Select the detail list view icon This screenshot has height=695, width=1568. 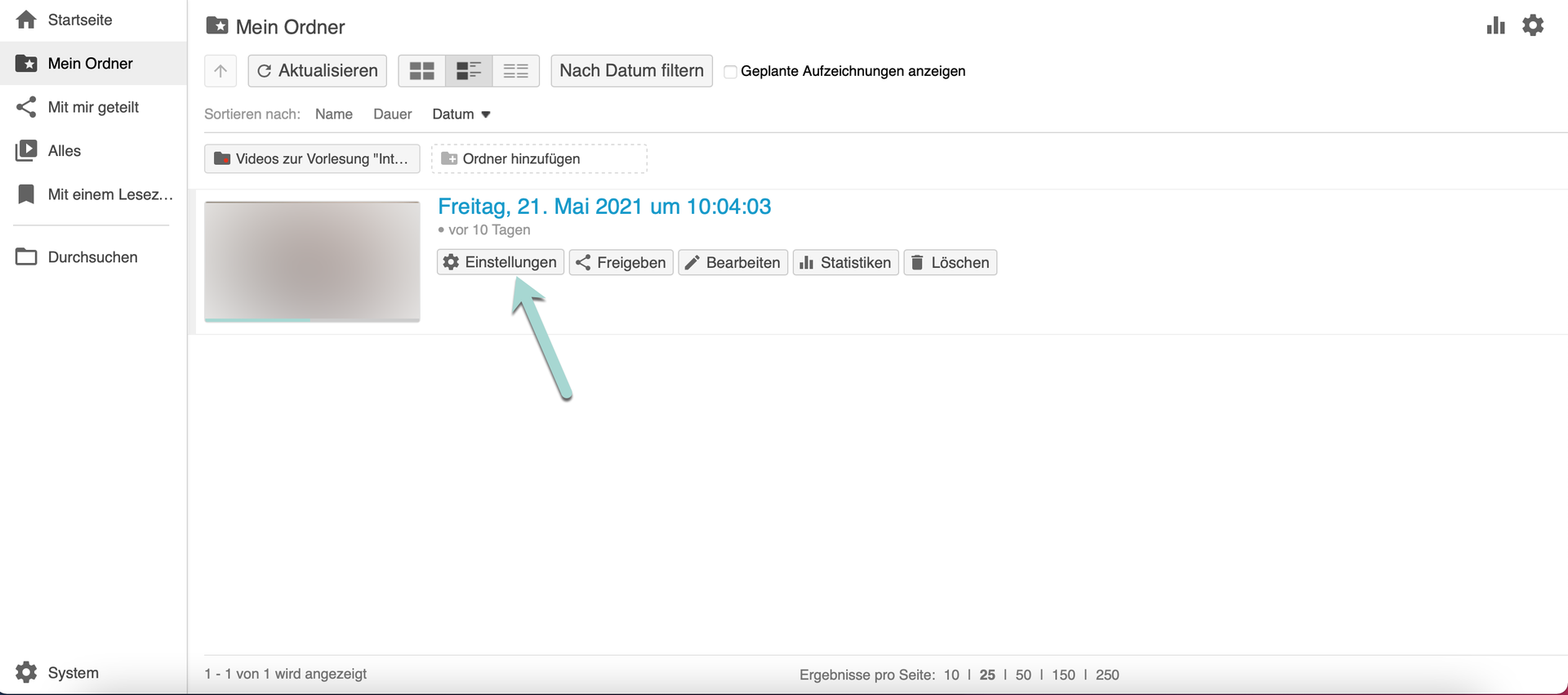469,71
